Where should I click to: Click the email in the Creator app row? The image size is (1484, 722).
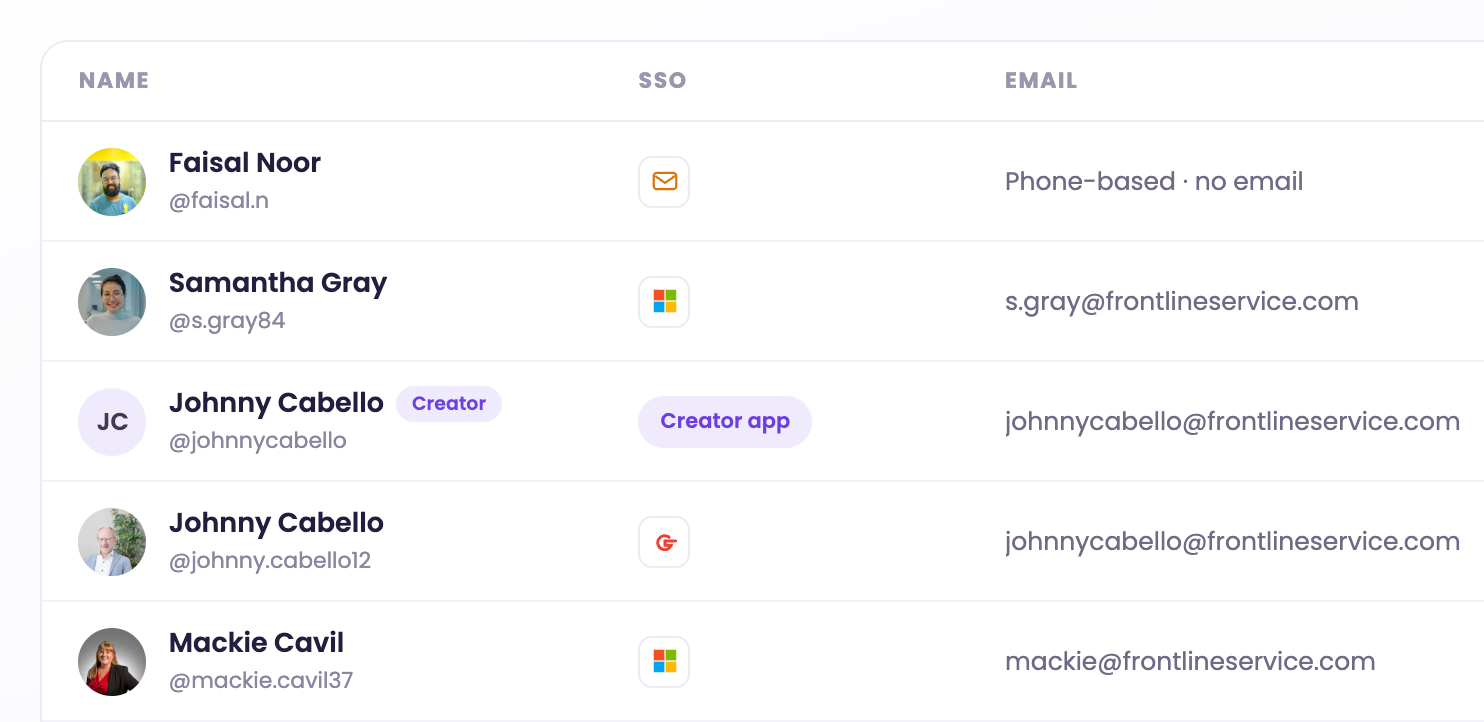point(1232,422)
